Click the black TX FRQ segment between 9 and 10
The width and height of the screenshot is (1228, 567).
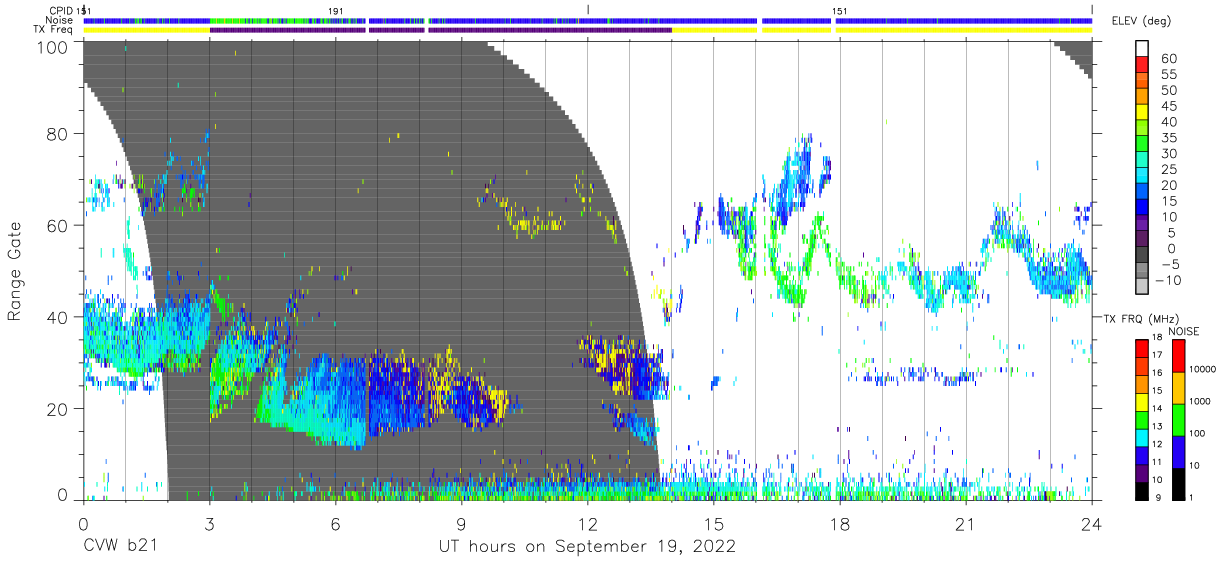point(1141,489)
